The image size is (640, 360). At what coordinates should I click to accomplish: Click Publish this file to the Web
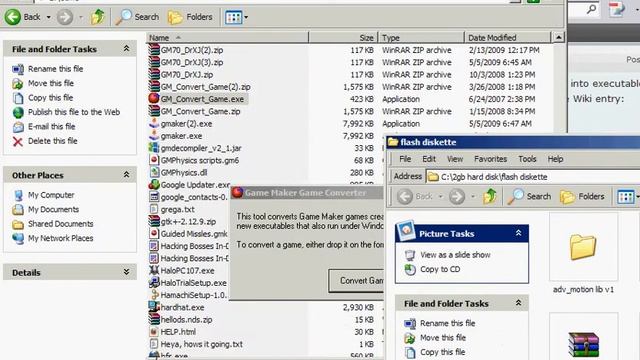(73, 112)
